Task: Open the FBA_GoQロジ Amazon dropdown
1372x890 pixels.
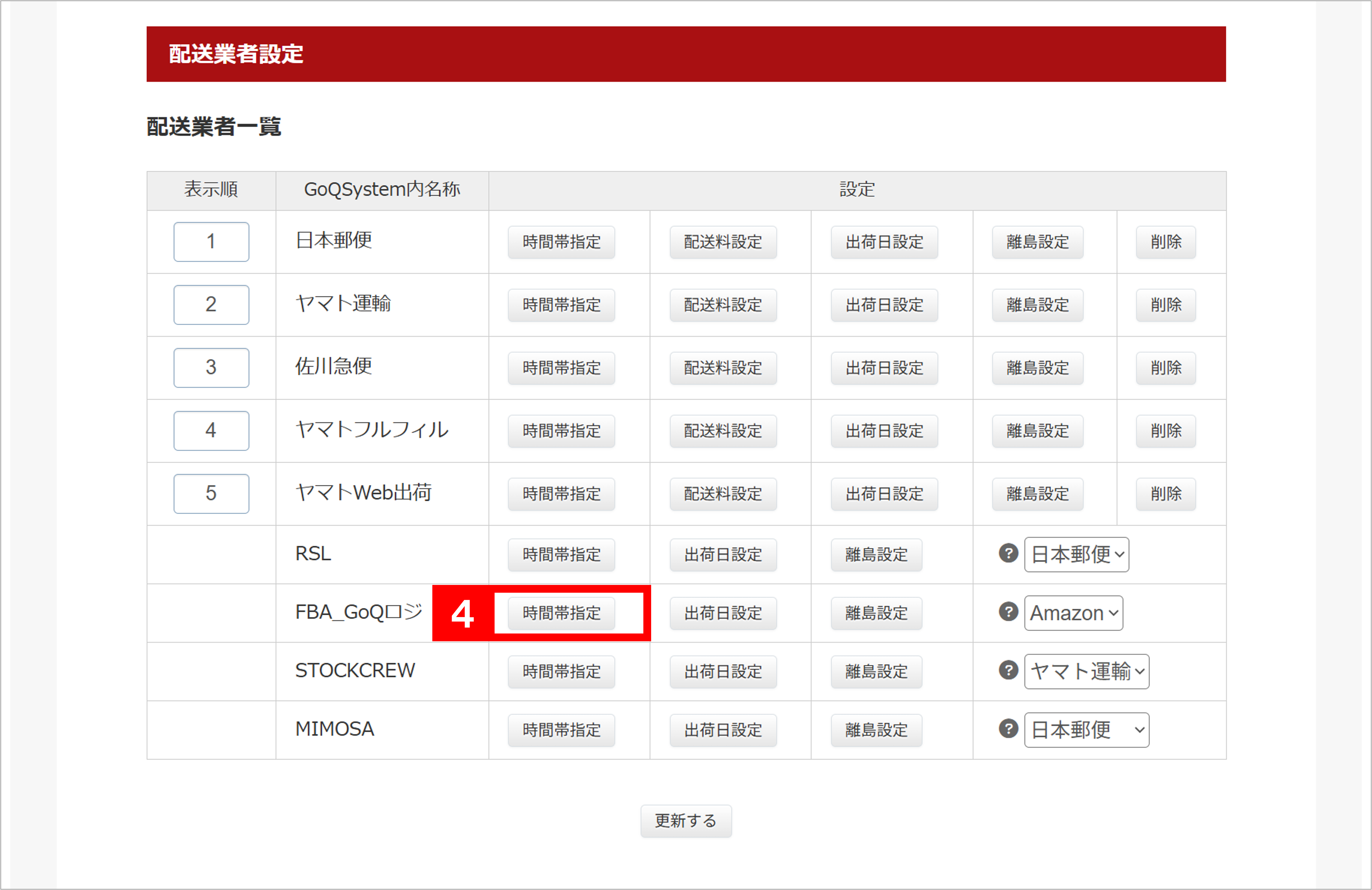Action: point(1074,613)
